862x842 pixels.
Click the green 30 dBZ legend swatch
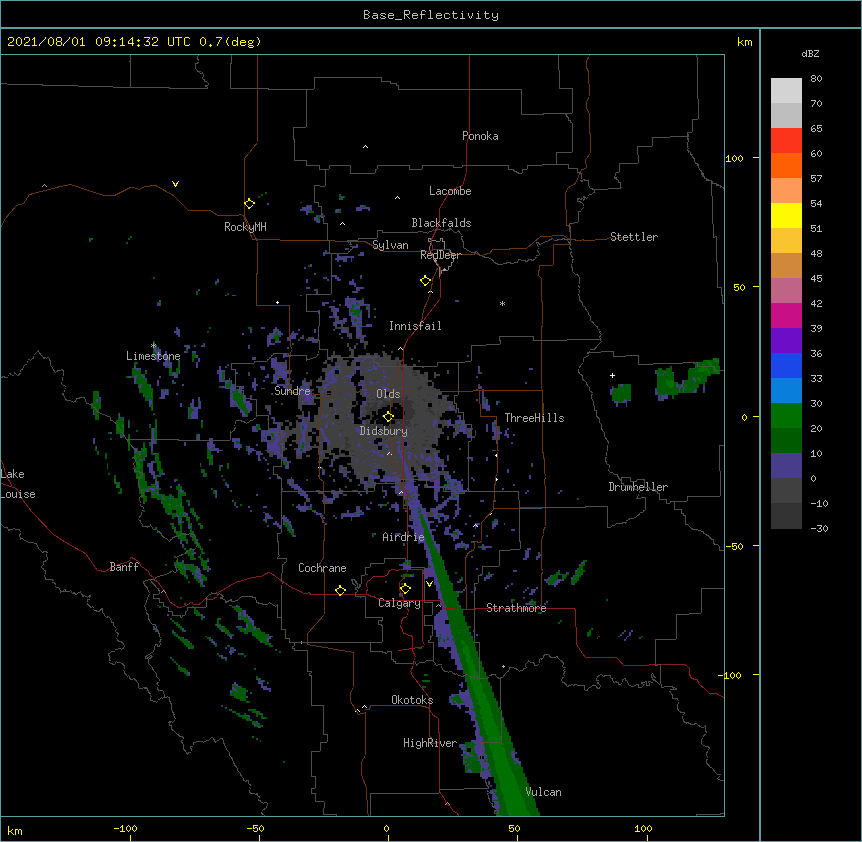[x=786, y=416]
